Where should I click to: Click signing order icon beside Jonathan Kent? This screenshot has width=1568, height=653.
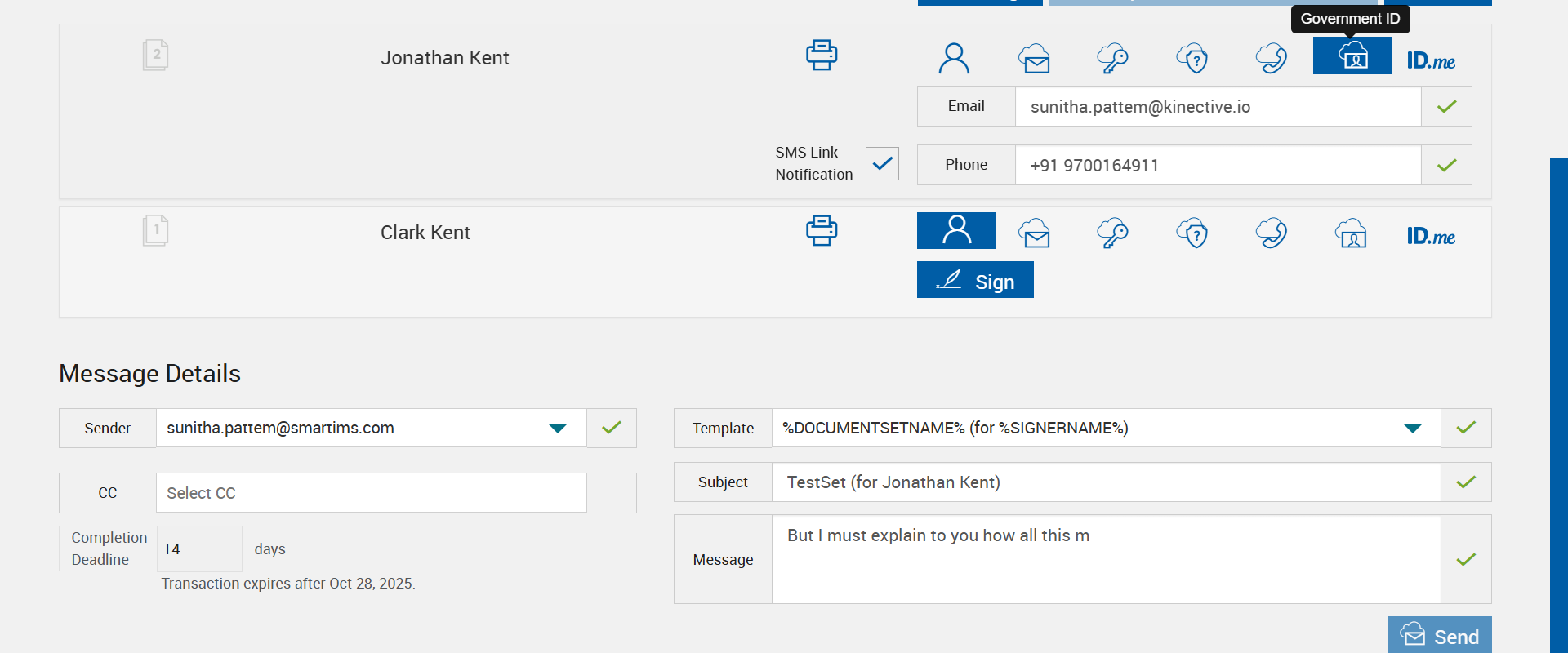(155, 55)
